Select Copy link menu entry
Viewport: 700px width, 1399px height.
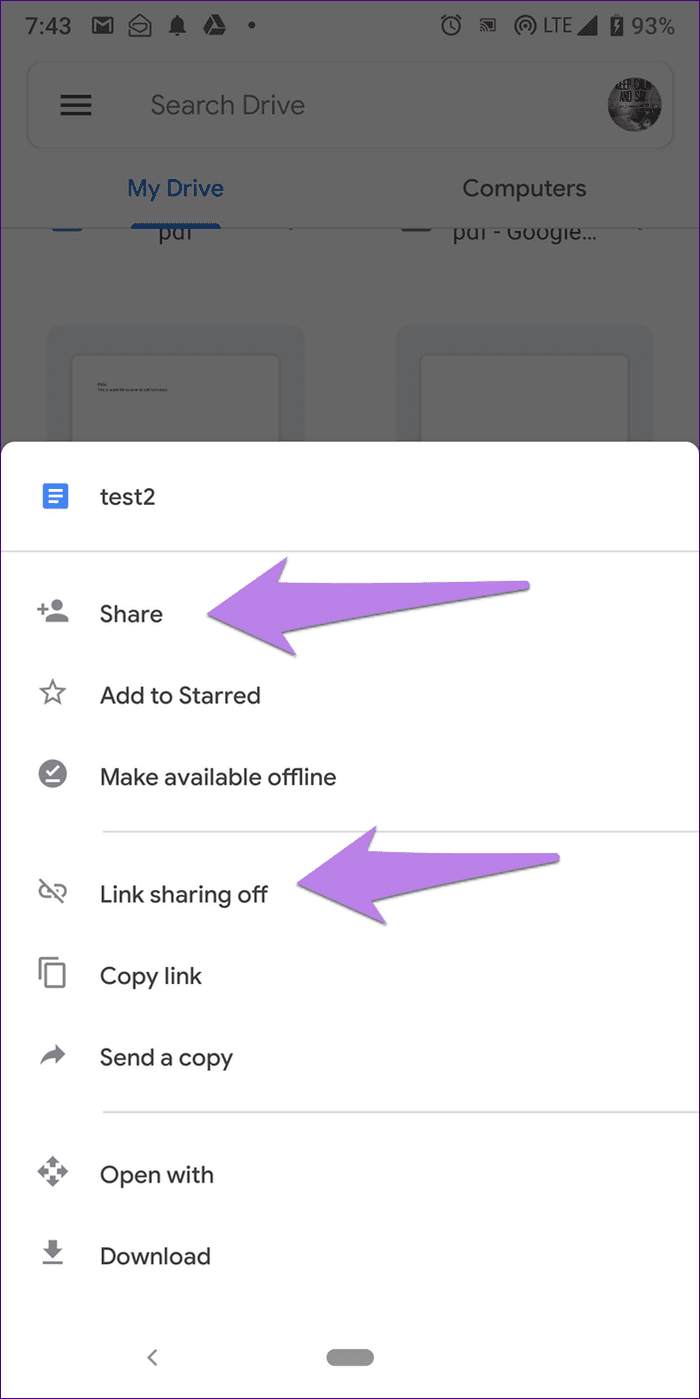(x=350, y=975)
